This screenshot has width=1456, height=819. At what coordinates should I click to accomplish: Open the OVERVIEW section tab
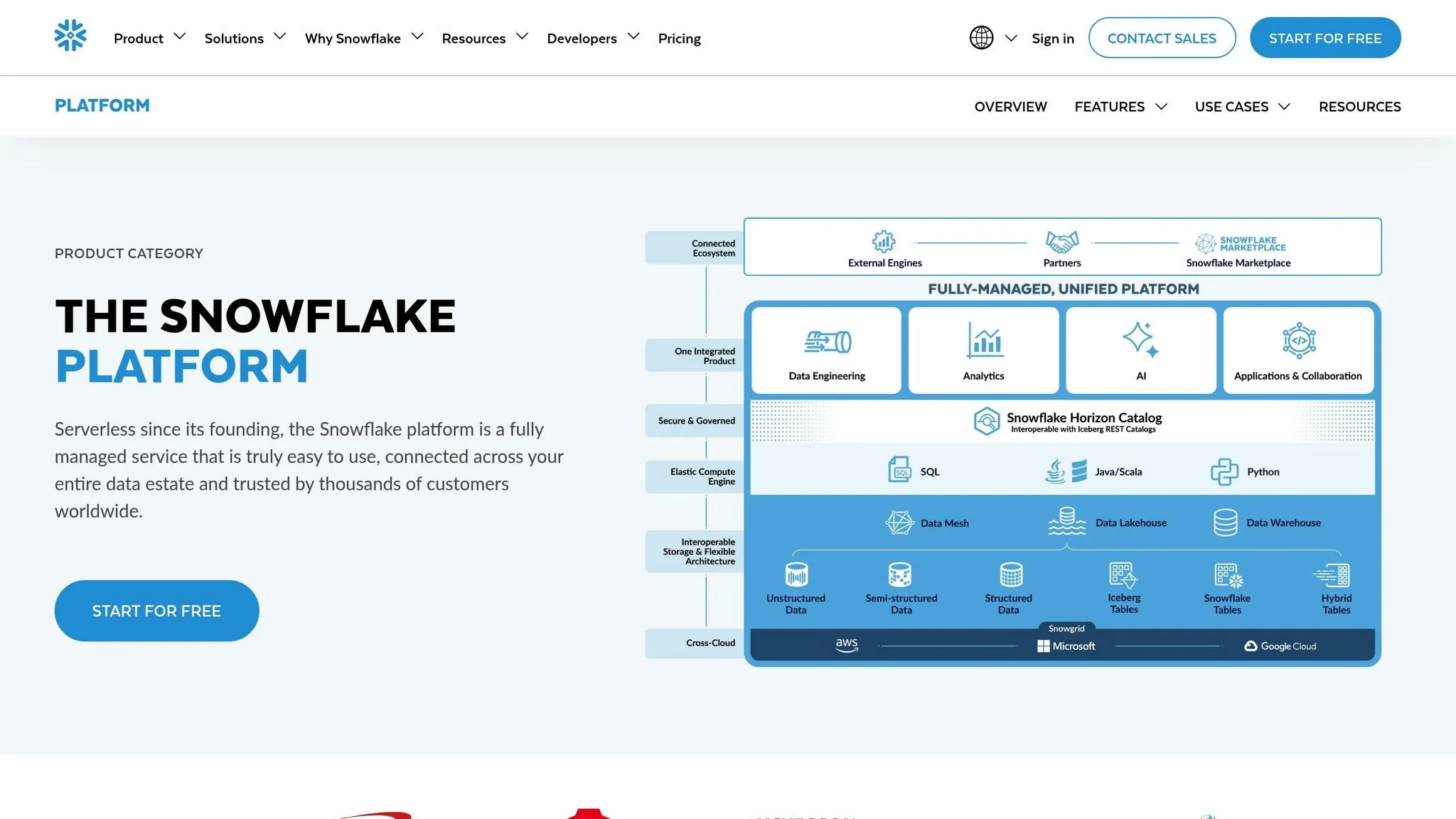1010,107
